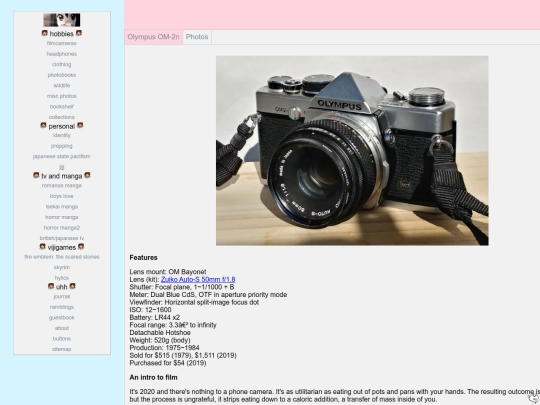Visit the wildlife page
The height and width of the screenshot is (405, 540).
point(62,85)
